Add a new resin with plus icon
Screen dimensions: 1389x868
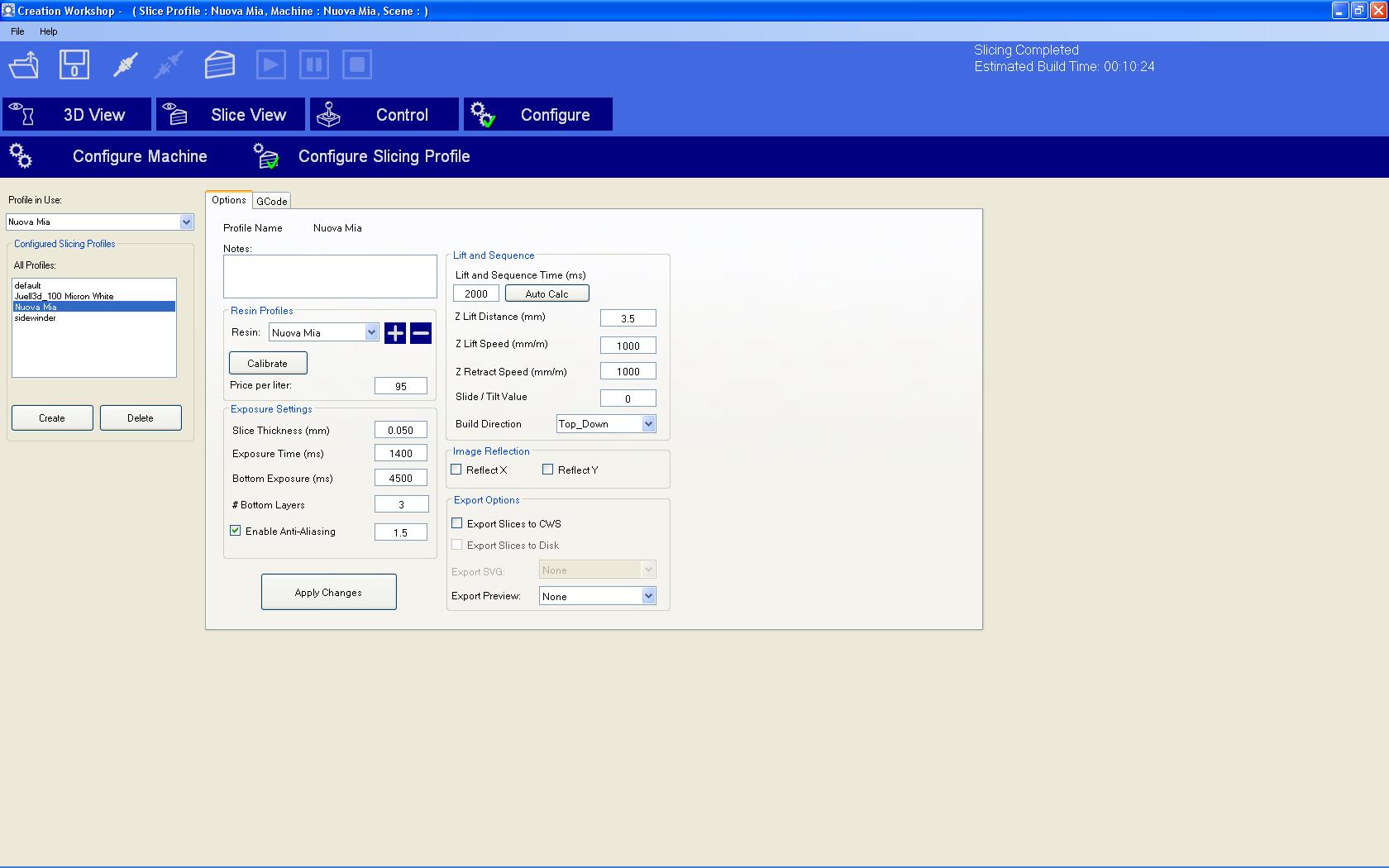tap(395, 333)
